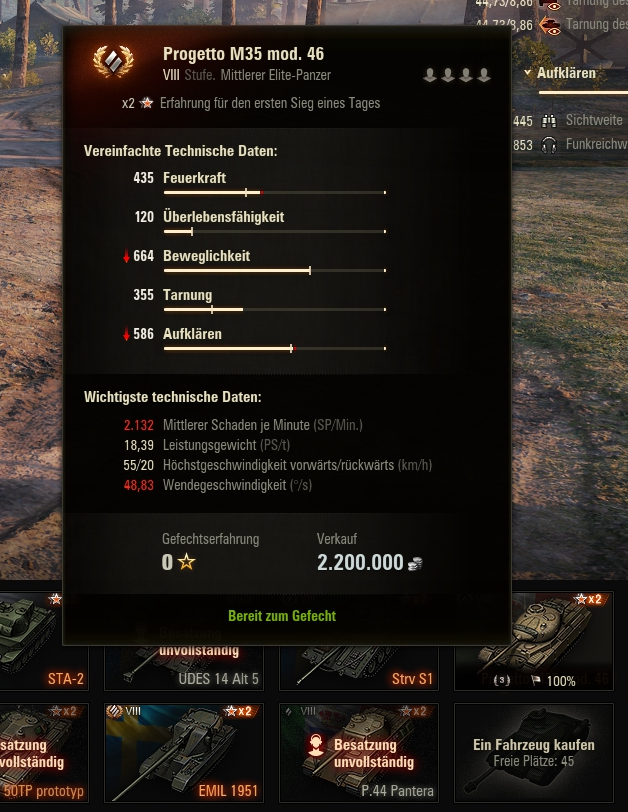This screenshot has height=812, width=628.
Task: Click the crew warning icon on P.44 Pantera
Action: pos(316,746)
